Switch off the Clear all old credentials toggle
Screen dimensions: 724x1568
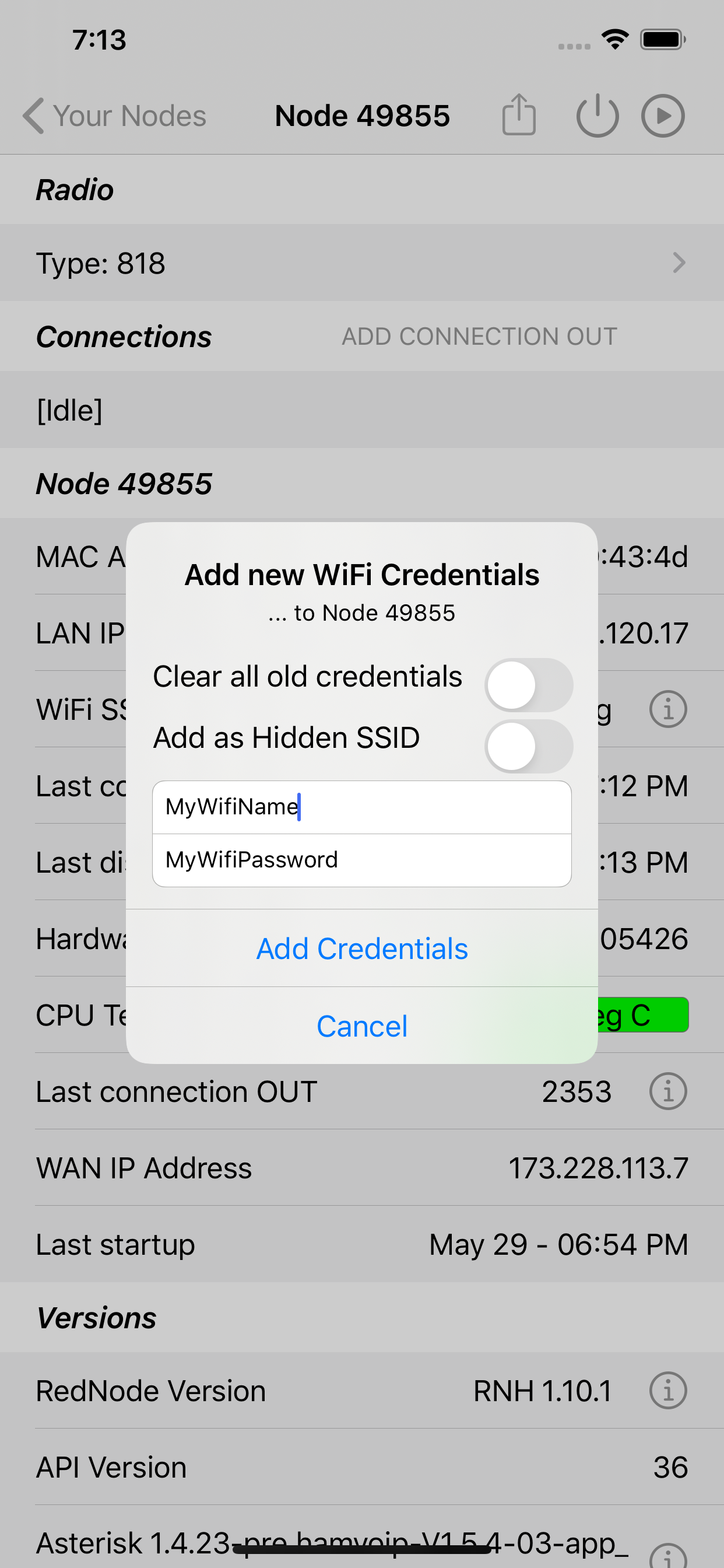(528, 684)
